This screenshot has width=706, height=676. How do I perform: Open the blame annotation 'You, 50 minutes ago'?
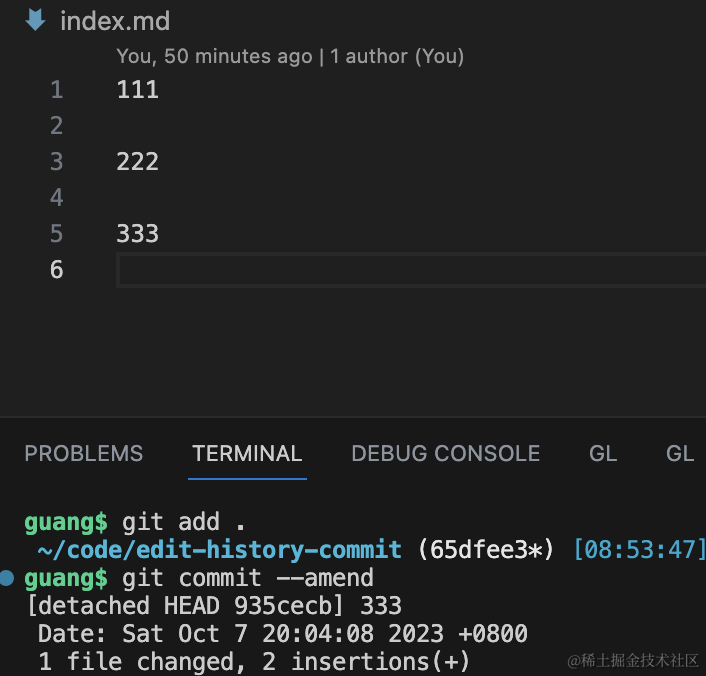(x=214, y=56)
